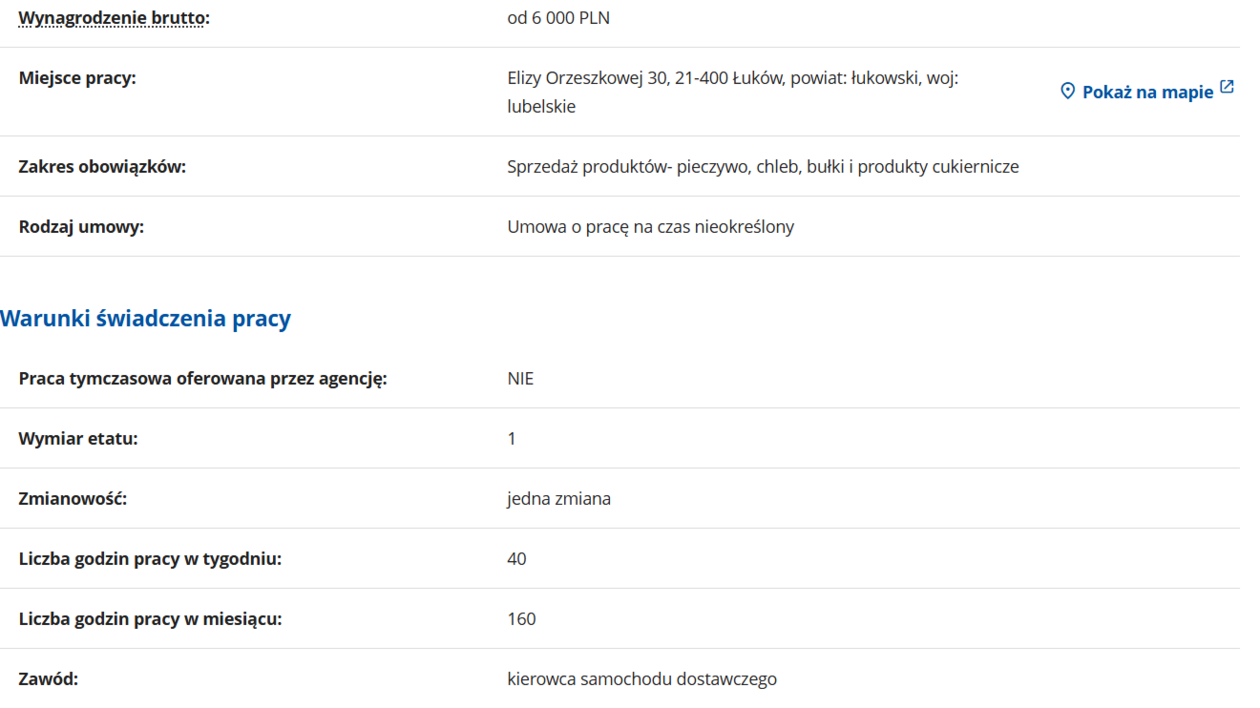
Task: Click the Zakres obowiązków label
Action: 102,167
